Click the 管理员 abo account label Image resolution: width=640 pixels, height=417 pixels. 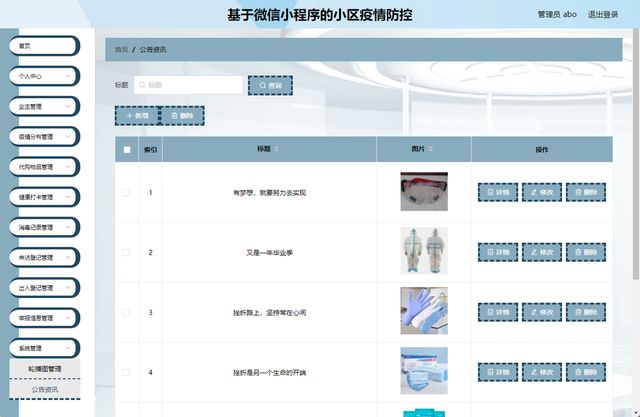(x=557, y=15)
